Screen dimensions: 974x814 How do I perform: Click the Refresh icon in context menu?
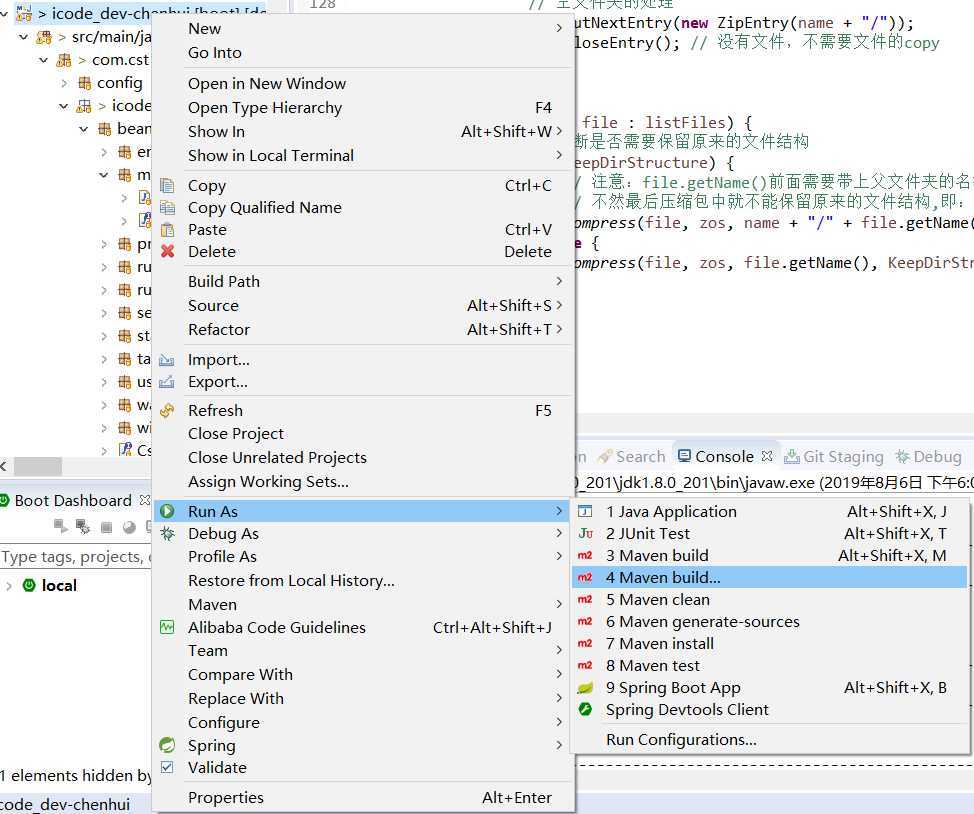tap(167, 411)
